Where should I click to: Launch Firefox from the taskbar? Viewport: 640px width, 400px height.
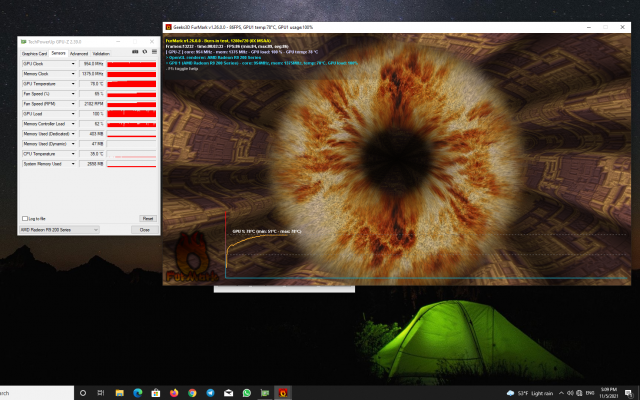tap(174, 393)
